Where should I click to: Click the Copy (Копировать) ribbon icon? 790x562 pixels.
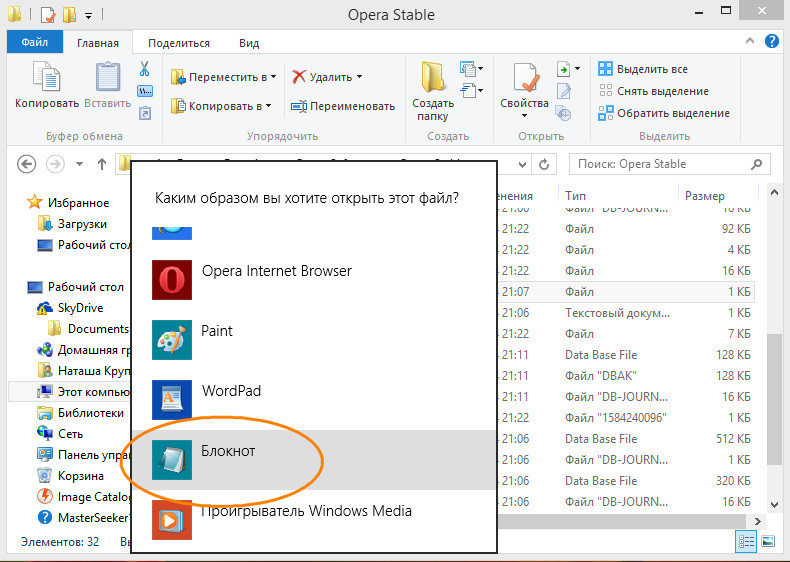coord(46,77)
